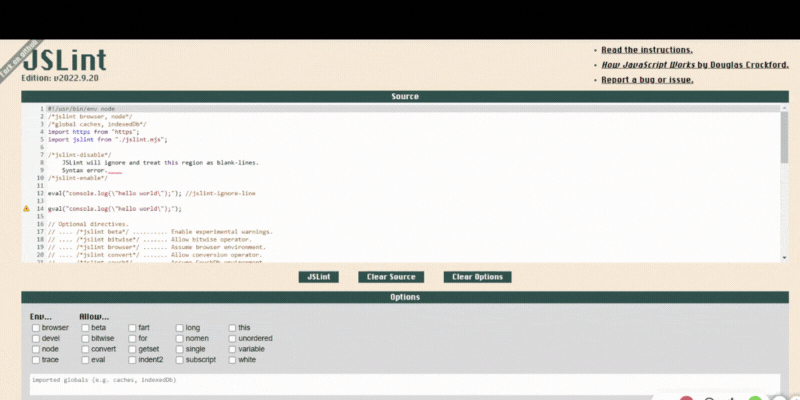Viewport: 800px width, 400px height.
Task: Click the source editor down scroll arrow
Action: click(784, 258)
